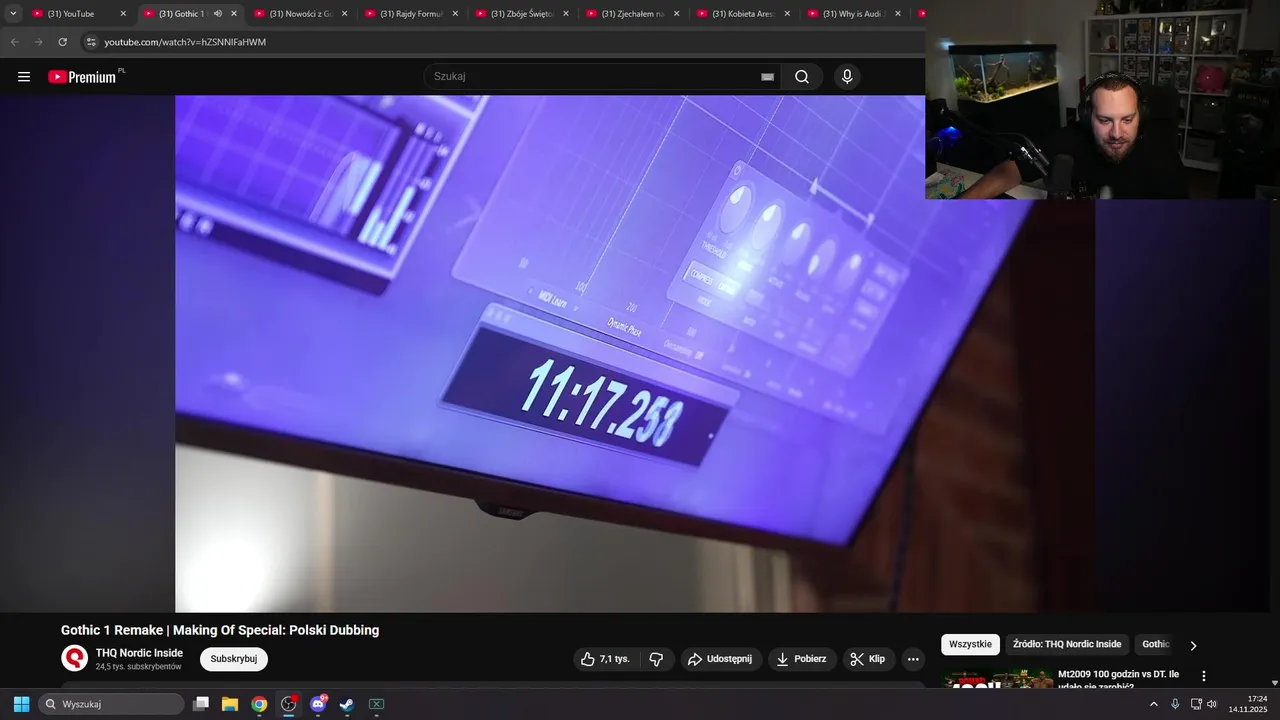Open the on-screen keyboard in the search box
This screenshot has height=720, width=1280.
(767, 77)
